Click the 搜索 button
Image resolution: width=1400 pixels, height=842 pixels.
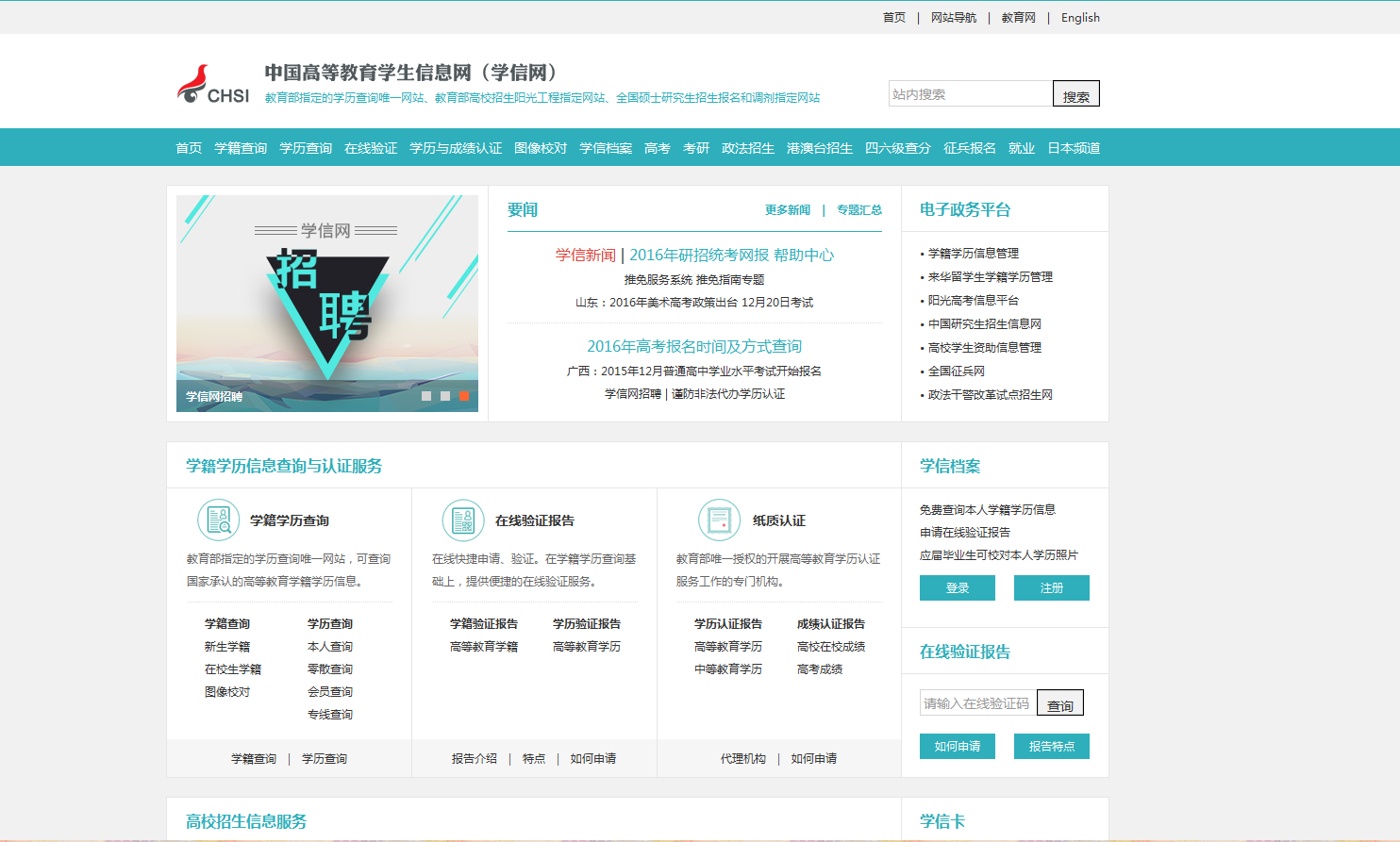point(1076,93)
